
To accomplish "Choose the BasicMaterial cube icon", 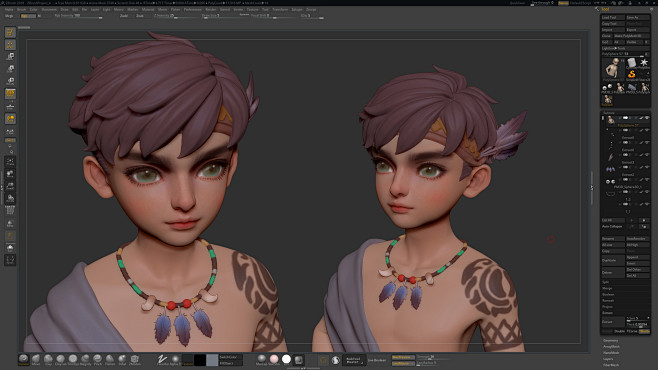I will point(298,359).
